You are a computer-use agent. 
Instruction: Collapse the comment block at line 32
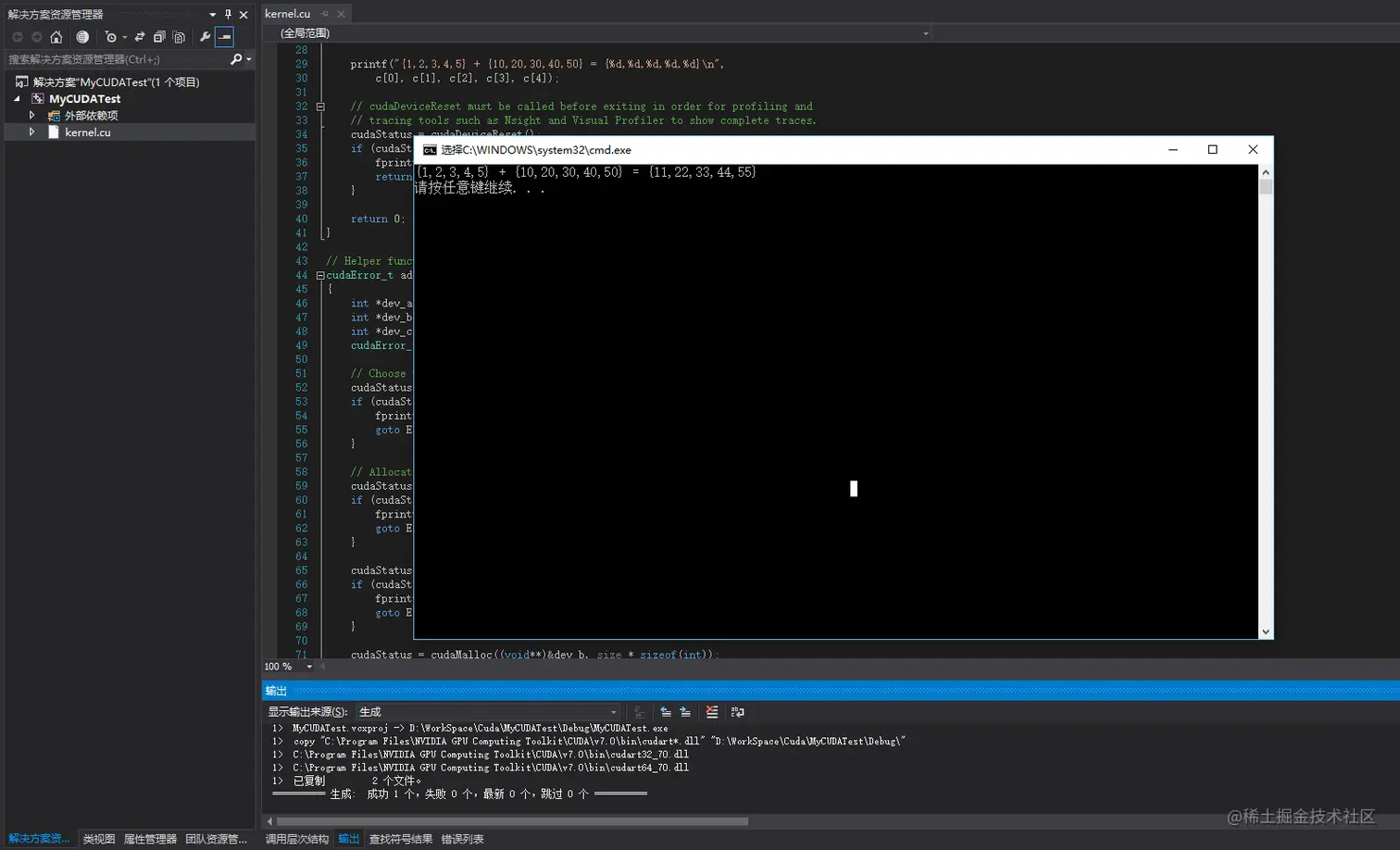(320, 106)
